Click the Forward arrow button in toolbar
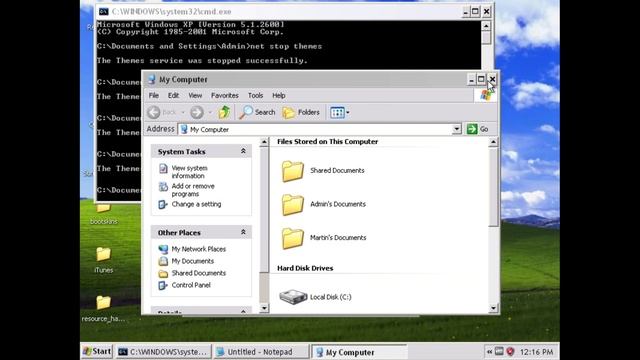This screenshot has height=360, width=640. coord(197,112)
